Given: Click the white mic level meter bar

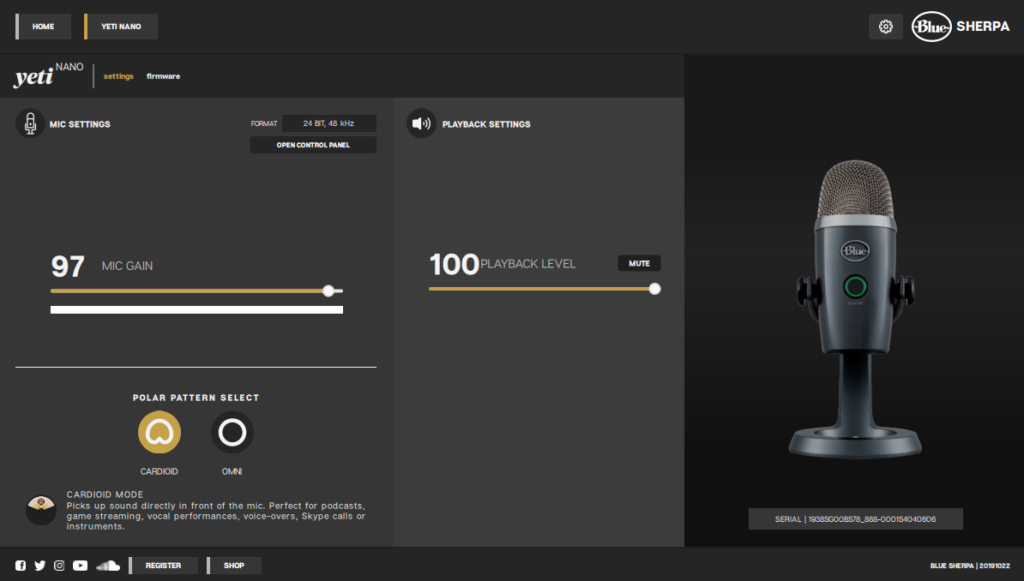Looking at the screenshot, I should 197,310.
